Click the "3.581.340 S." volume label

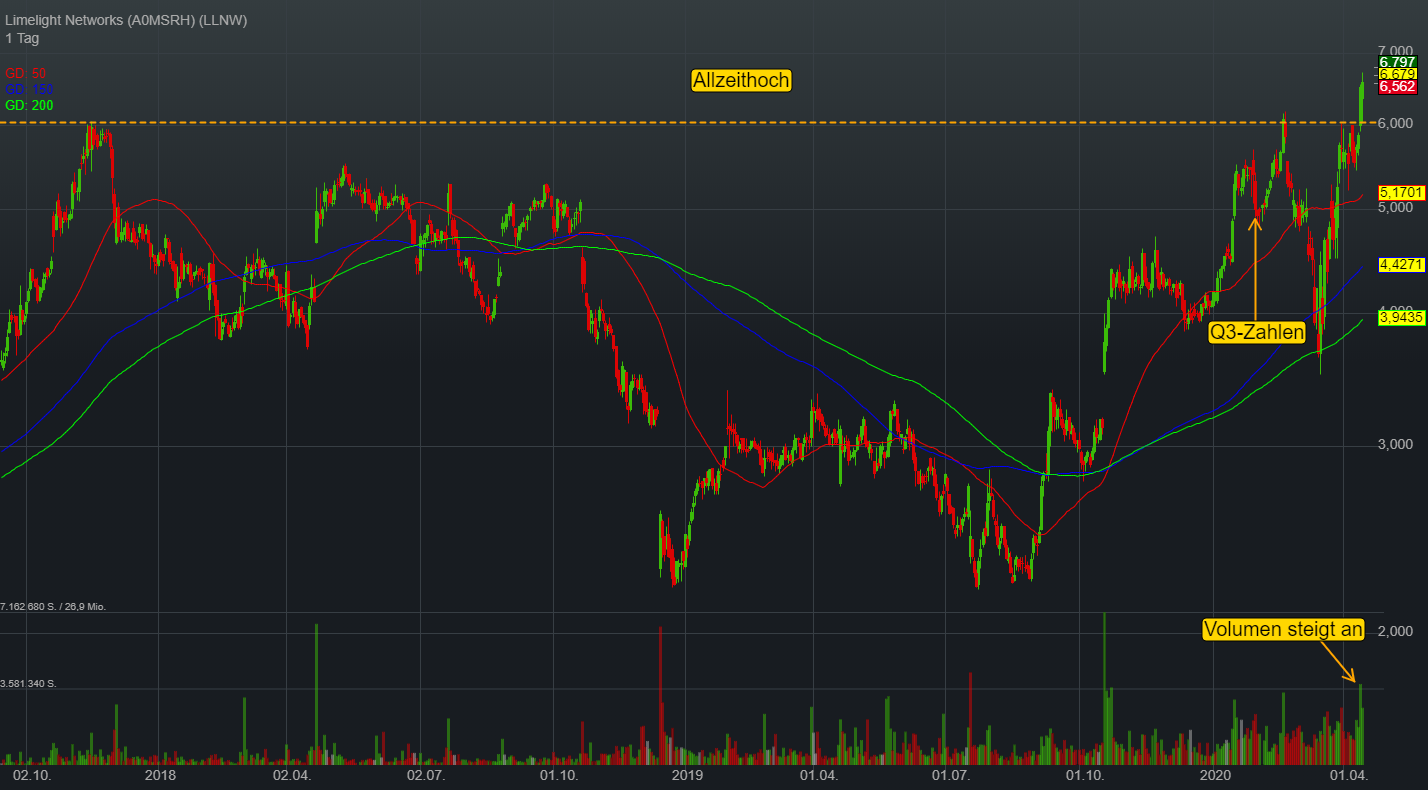[x=27, y=684]
